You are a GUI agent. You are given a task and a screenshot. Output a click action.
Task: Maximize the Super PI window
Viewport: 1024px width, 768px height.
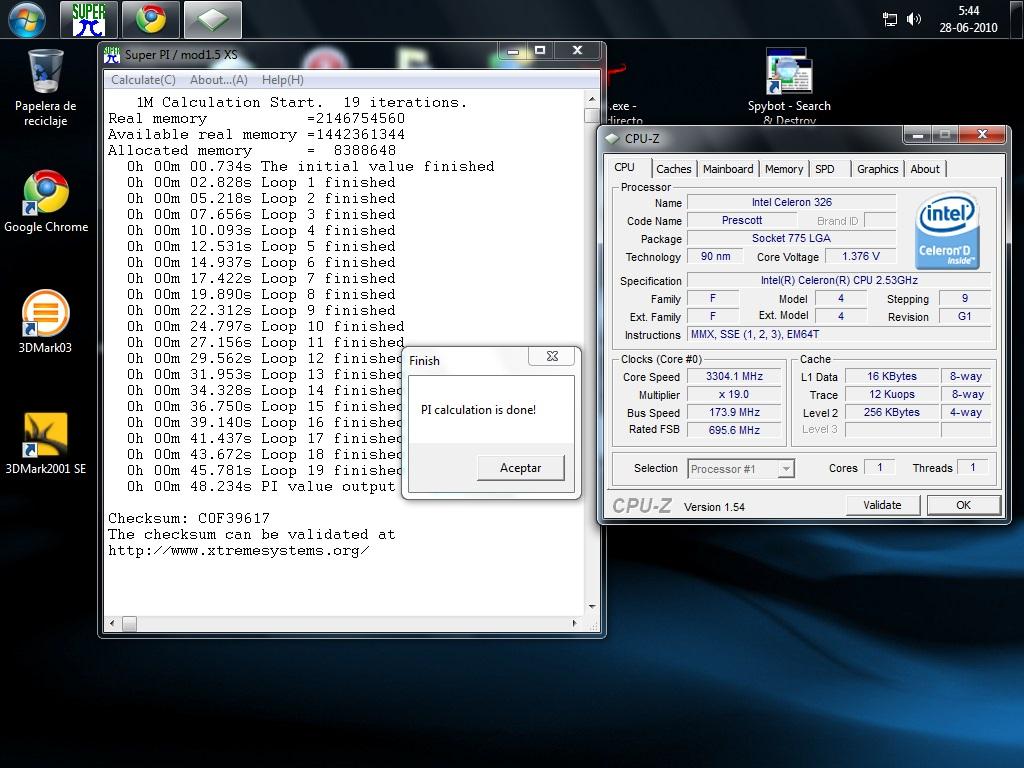(540, 51)
